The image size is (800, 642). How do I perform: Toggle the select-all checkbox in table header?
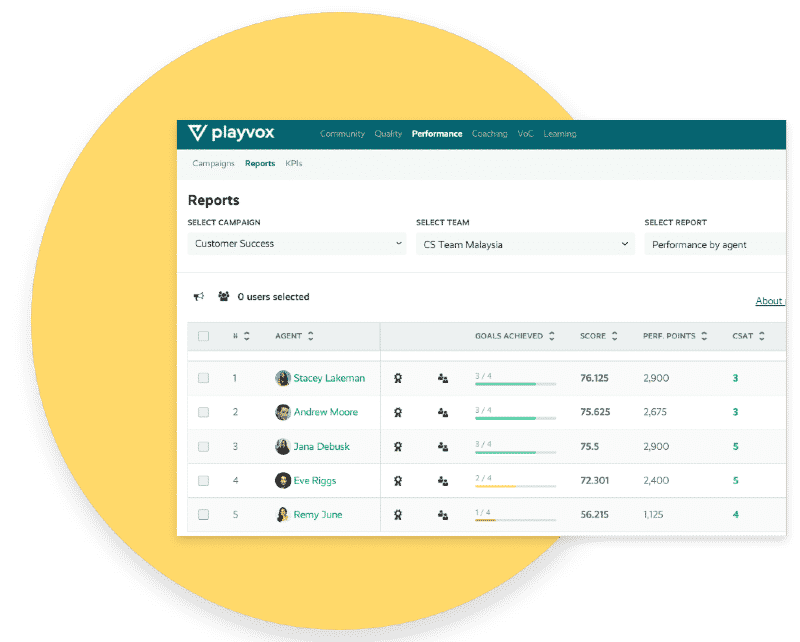(204, 336)
